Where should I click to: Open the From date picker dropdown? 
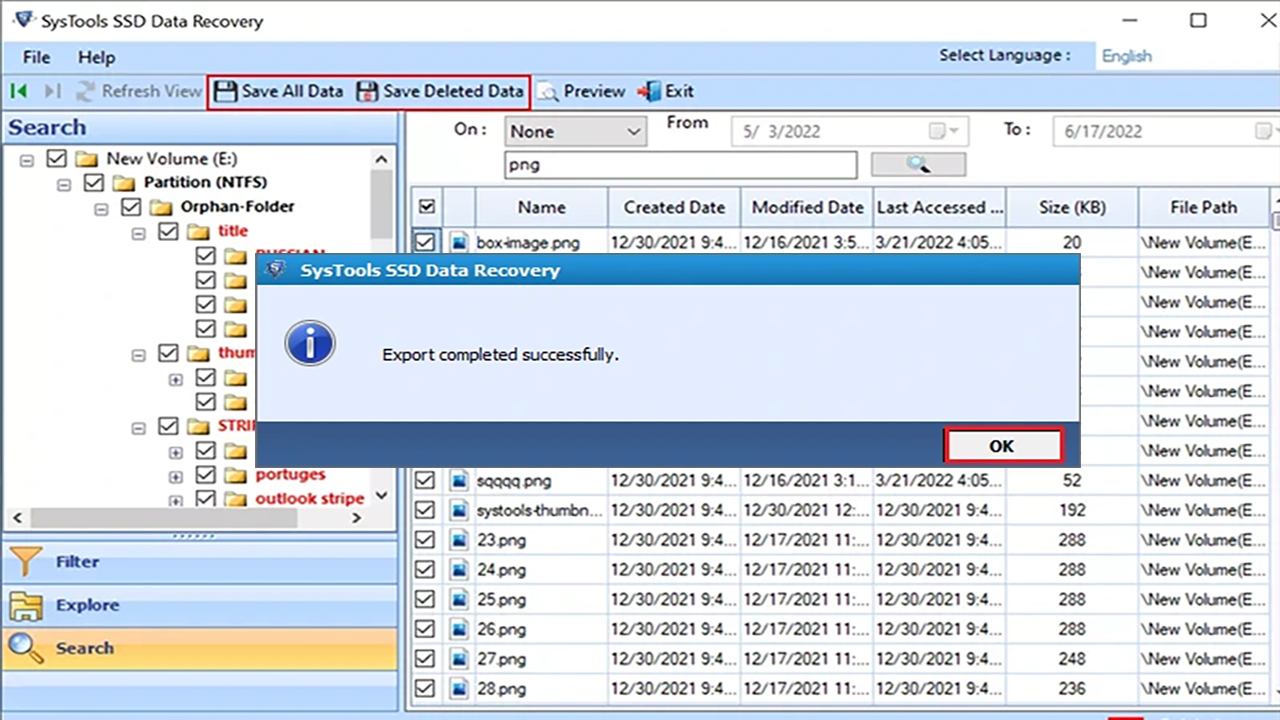coord(944,131)
